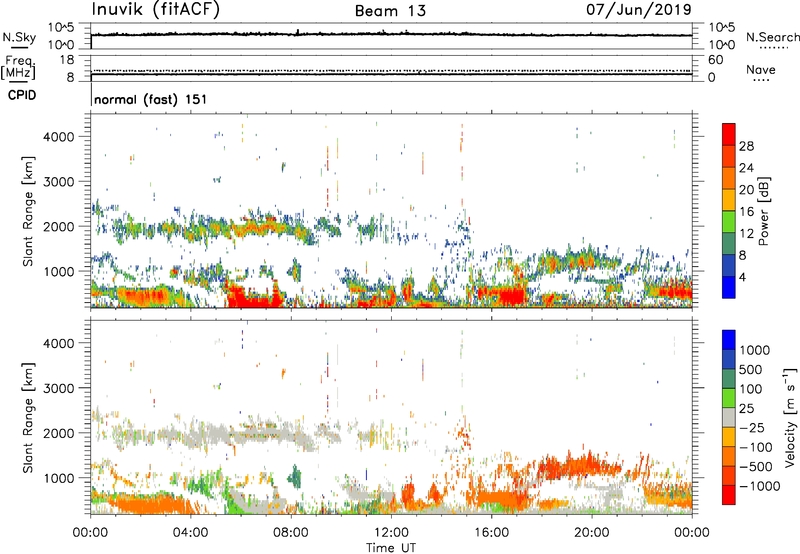Viewport: 800px width, 554px height.
Task: Click the 'N.Search' legend label
Action: click(x=773, y=37)
